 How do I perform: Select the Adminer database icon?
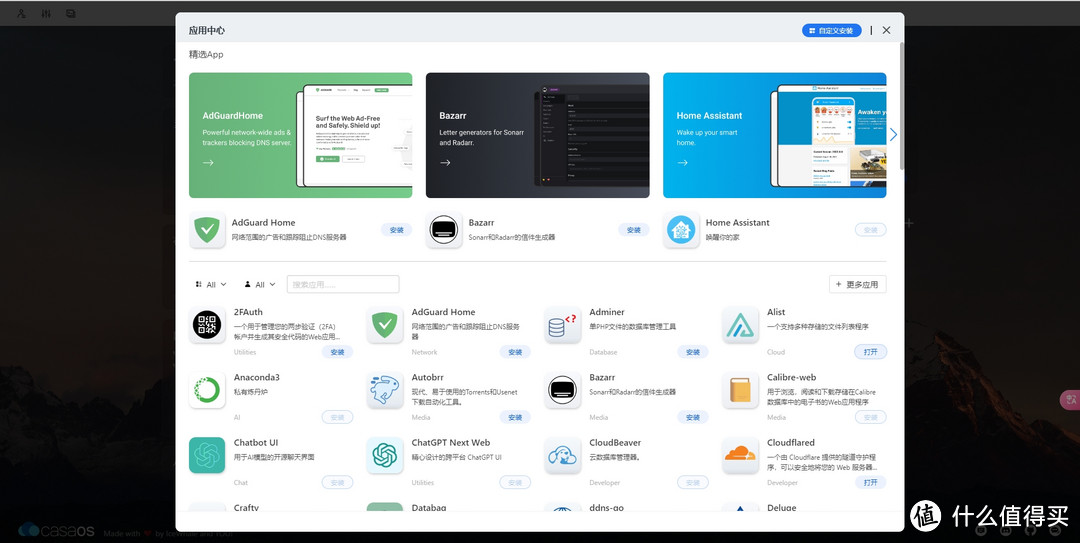pos(562,325)
